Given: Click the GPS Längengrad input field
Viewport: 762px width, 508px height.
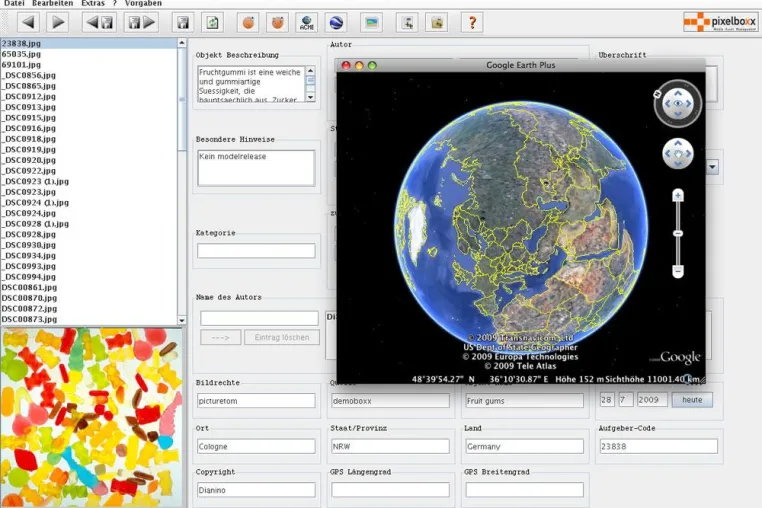Looking at the screenshot, I should (390, 490).
